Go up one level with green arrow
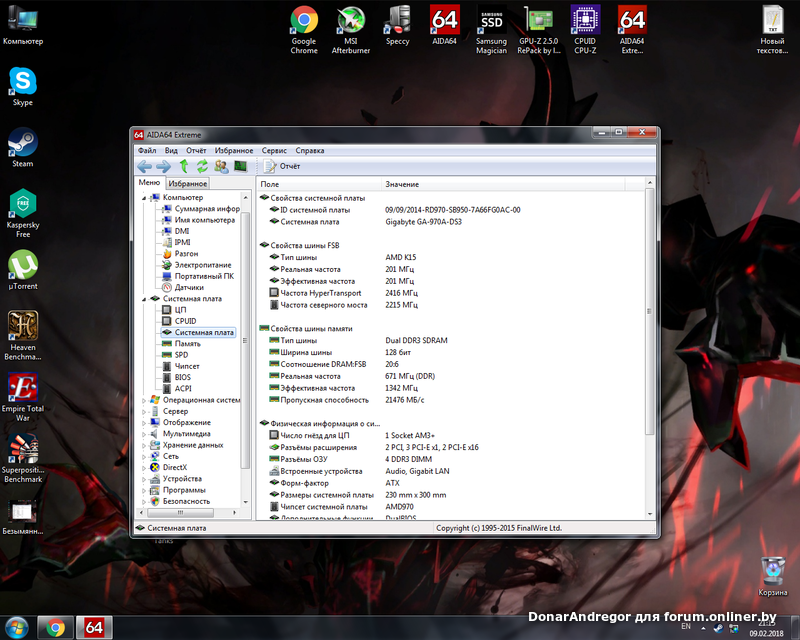The image size is (800, 640). (184, 166)
